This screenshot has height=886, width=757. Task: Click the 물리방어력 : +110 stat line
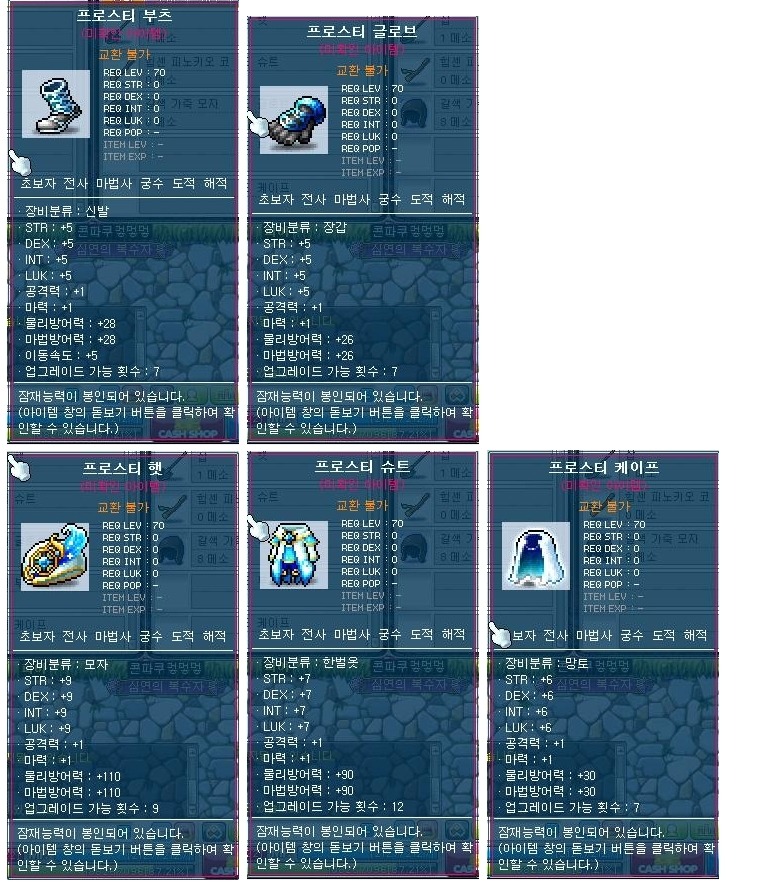pyautogui.click(x=69, y=776)
